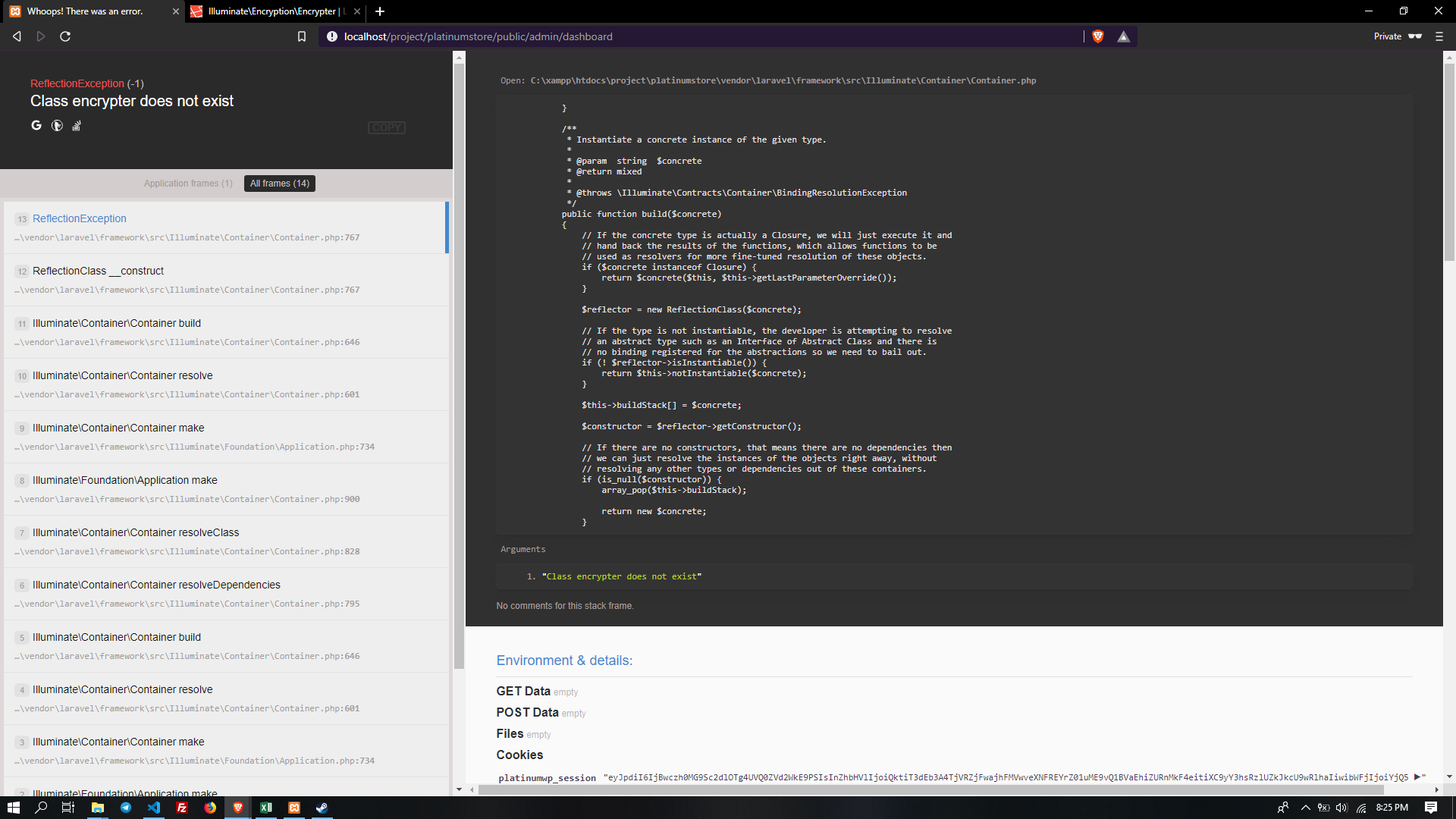Click 'No comments for this stack frame.' text
The image size is (1456, 819).
click(x=565, y=606)
